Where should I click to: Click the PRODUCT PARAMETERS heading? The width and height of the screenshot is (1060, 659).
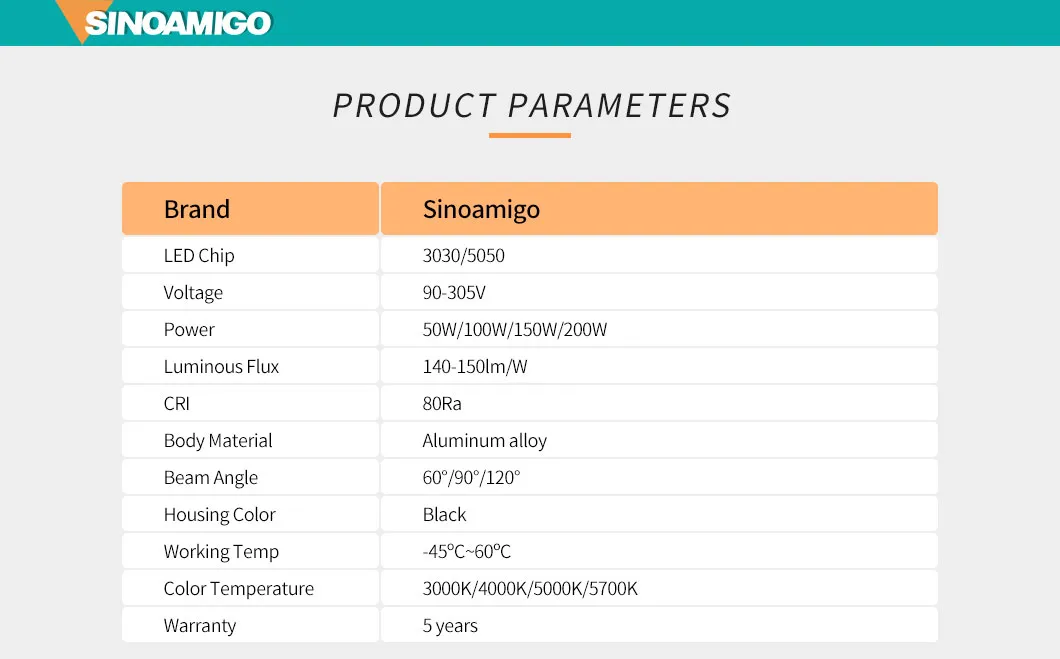coord(531,106)
